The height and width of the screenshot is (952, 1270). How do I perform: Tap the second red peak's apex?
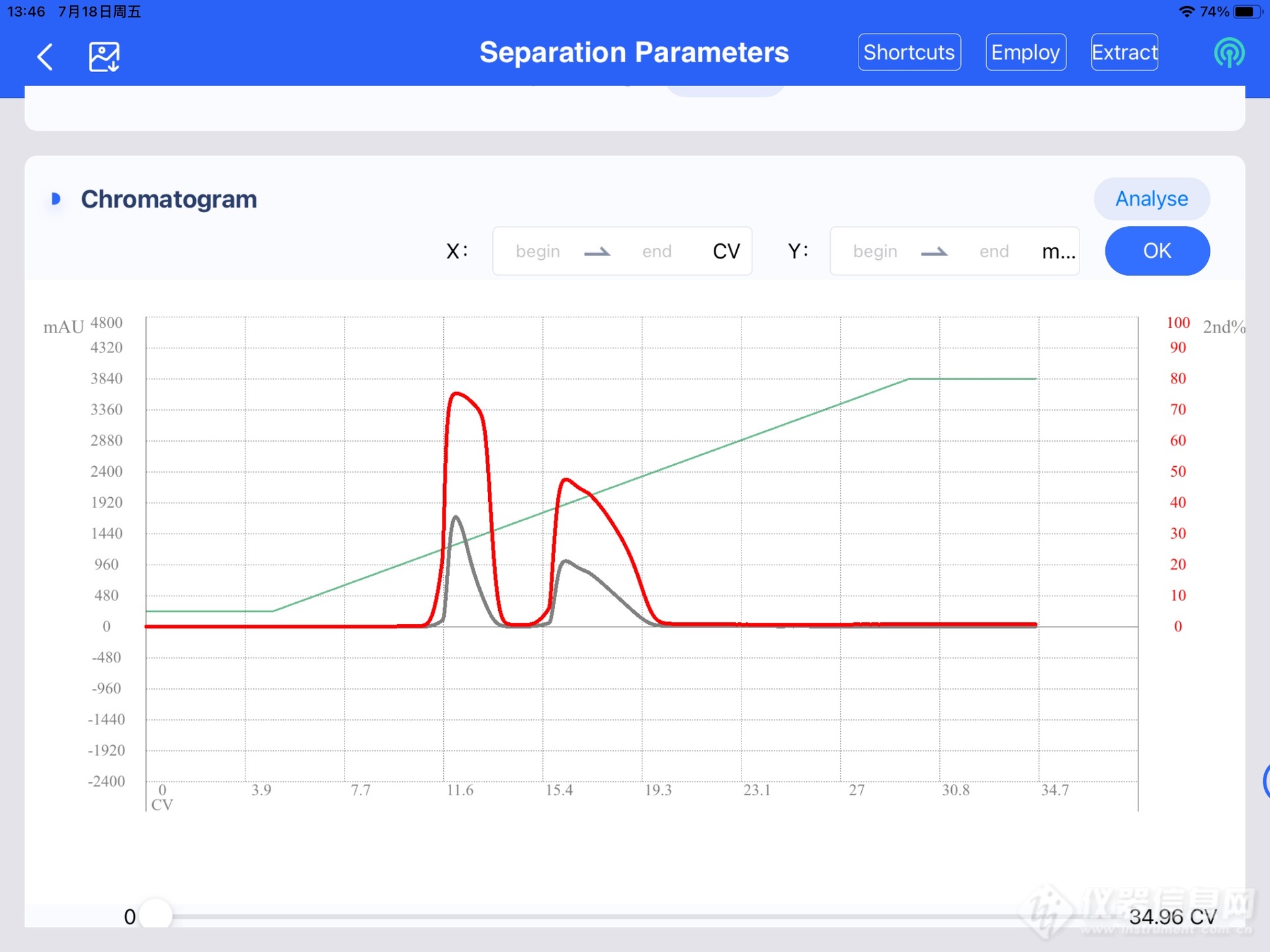coord(566,479)
